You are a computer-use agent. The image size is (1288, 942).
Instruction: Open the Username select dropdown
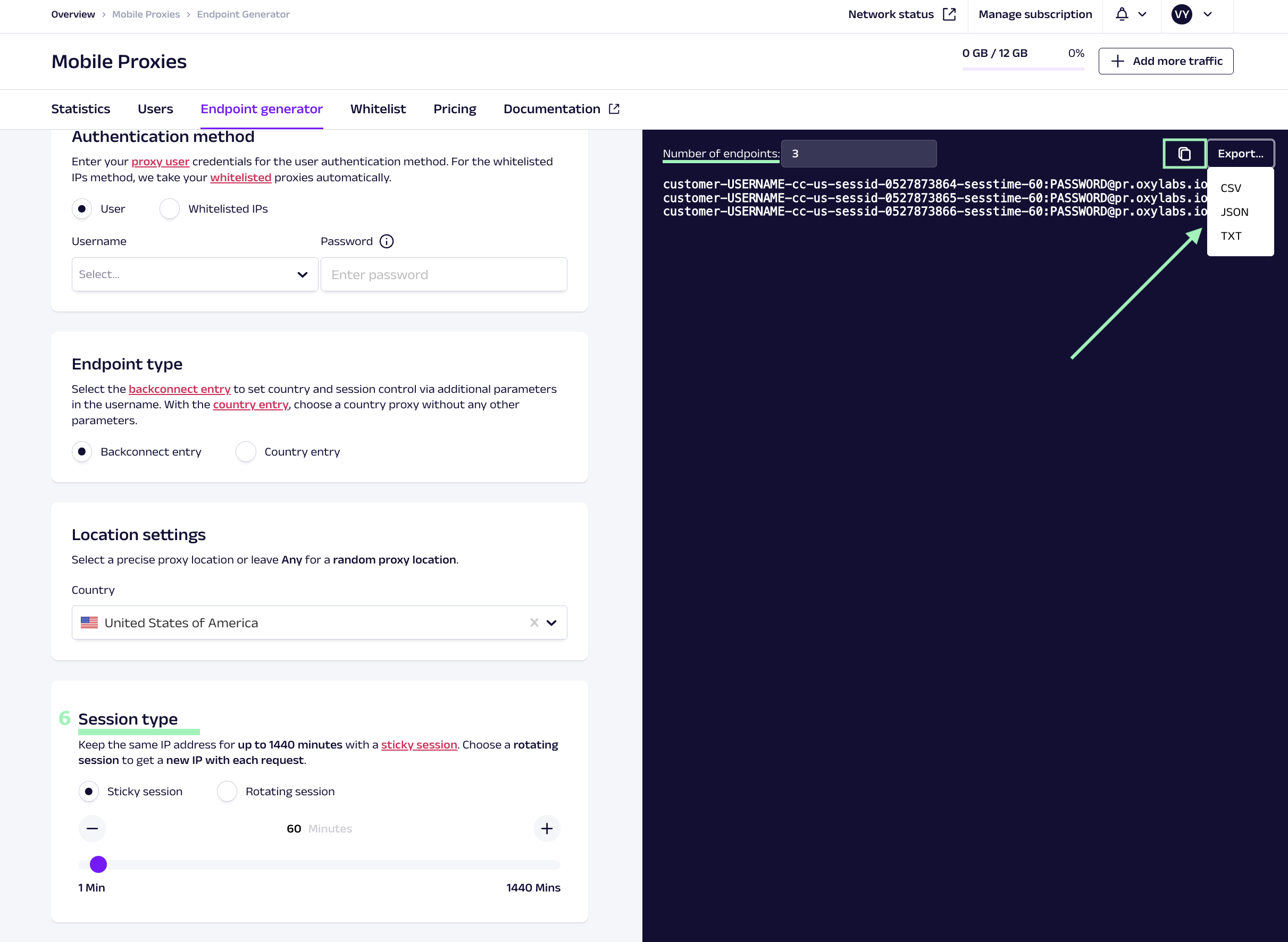pyautogui.click(x=195, y=274)
